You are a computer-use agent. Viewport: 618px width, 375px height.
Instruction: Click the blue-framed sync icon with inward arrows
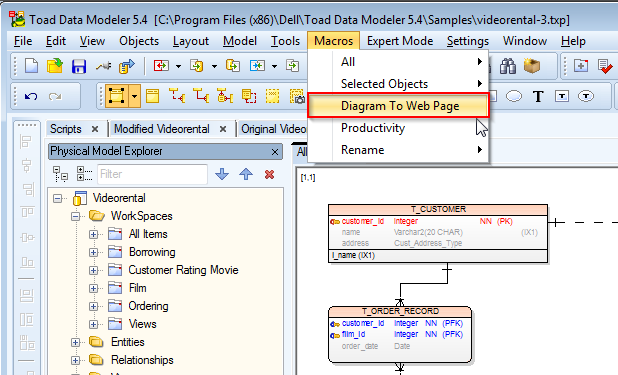coord(257,65)
